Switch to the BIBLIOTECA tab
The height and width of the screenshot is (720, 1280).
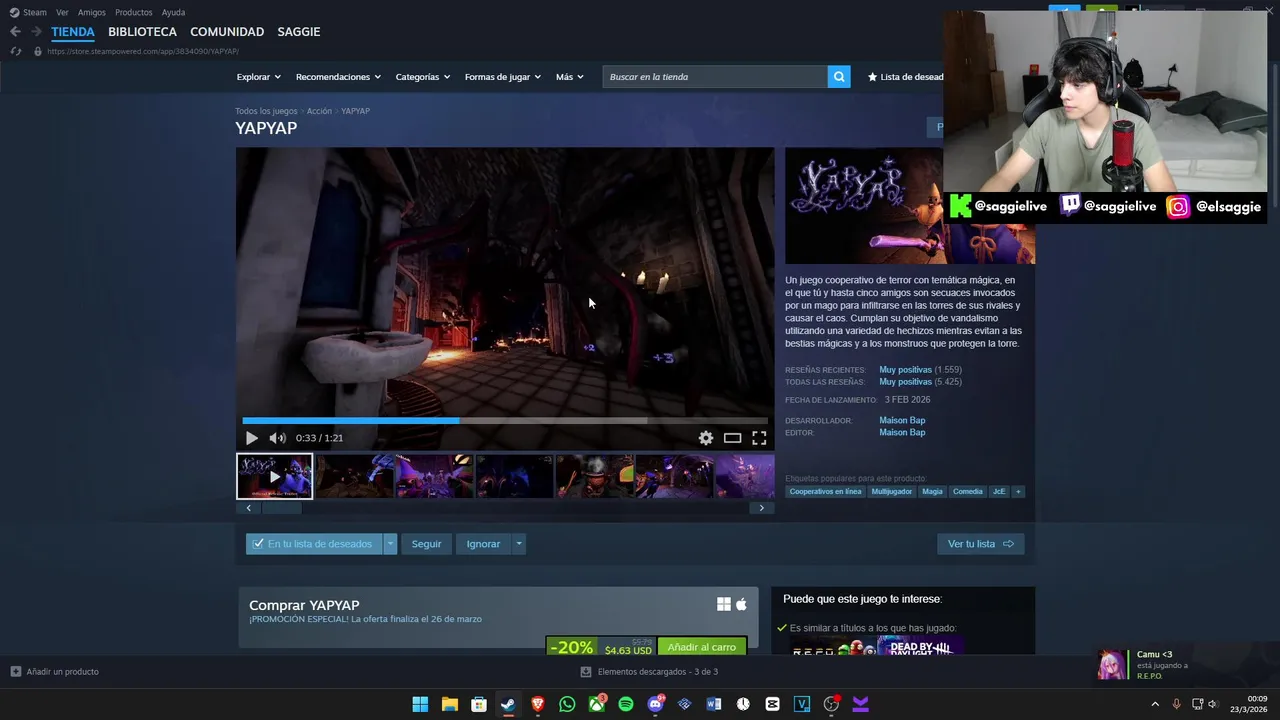coord(142,32)
